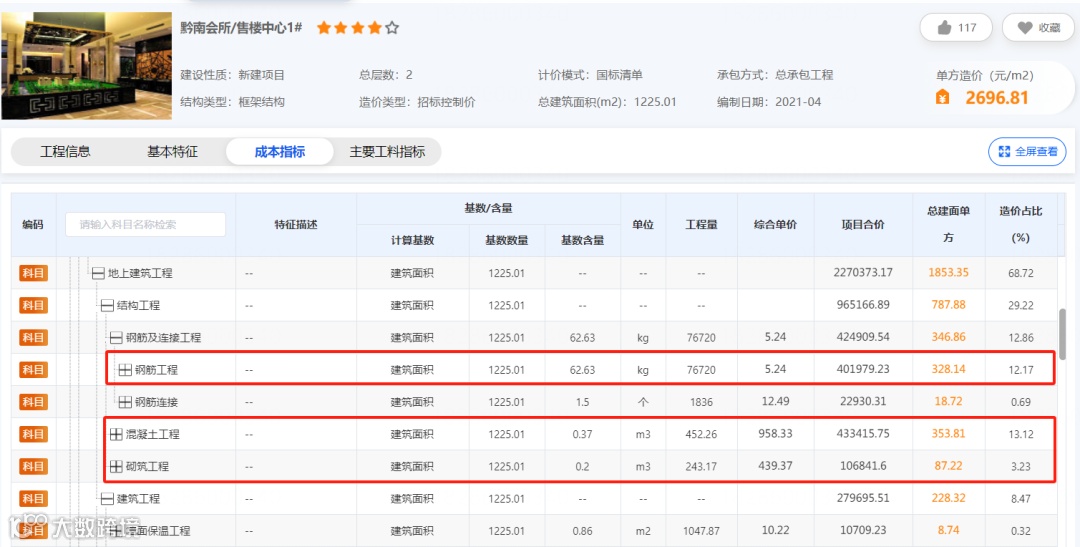Click the 基数数量 column header

(506, 240)
